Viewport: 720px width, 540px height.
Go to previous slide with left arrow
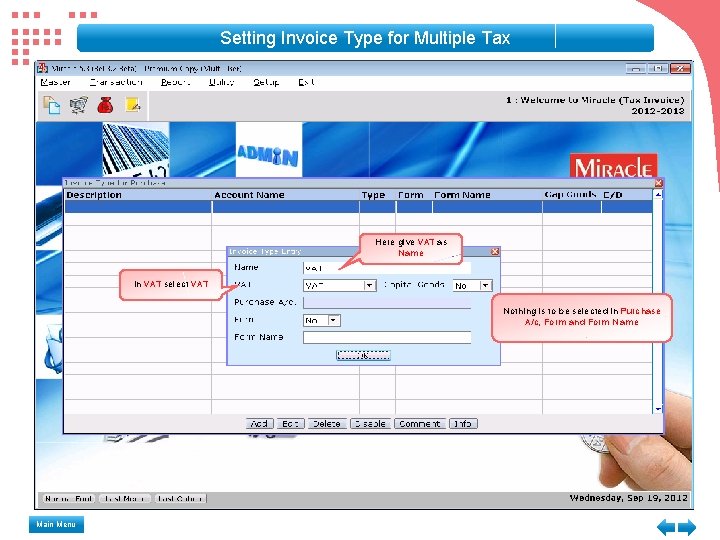click(x=666, y=527)
